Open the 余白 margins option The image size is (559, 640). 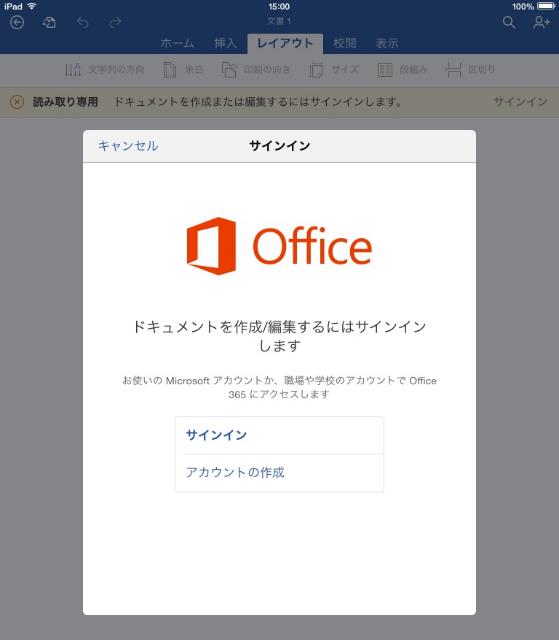click(x=183, y=70)
